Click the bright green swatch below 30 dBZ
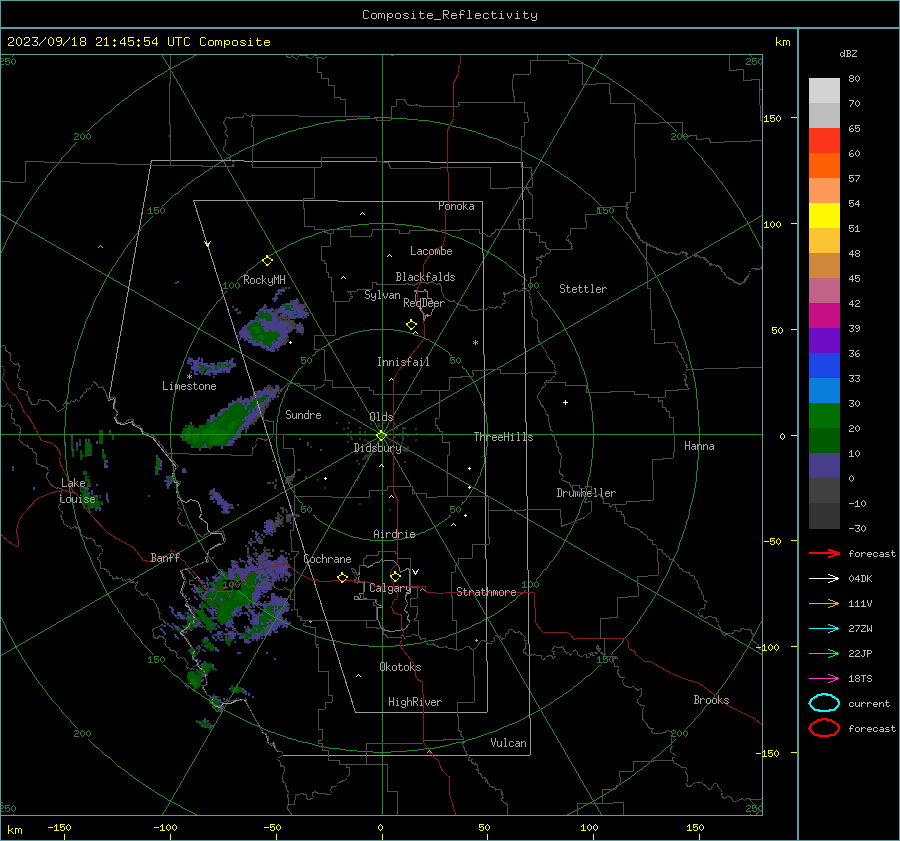This screenshot has height=841, width=900. pyautogui.click(x=824, y=416)
